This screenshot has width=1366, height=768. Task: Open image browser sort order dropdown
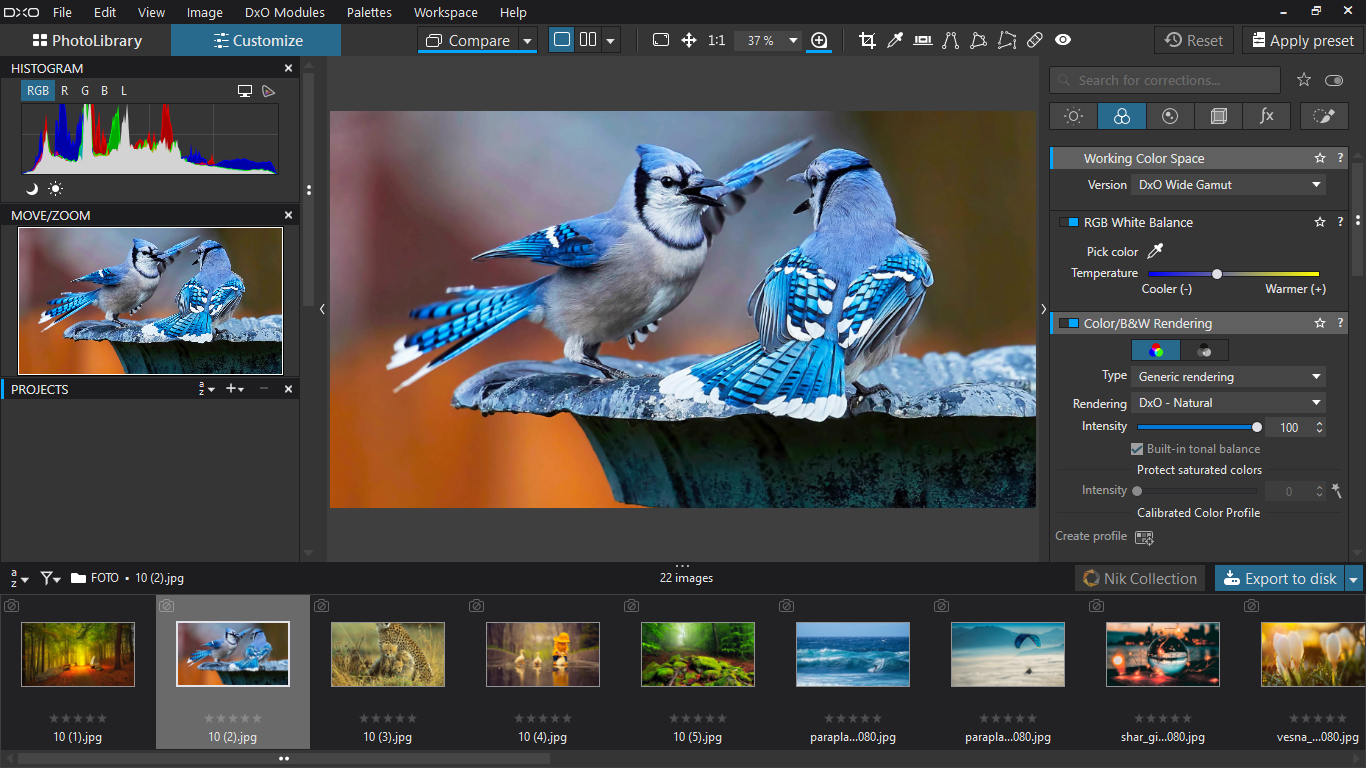coord(19,578)
